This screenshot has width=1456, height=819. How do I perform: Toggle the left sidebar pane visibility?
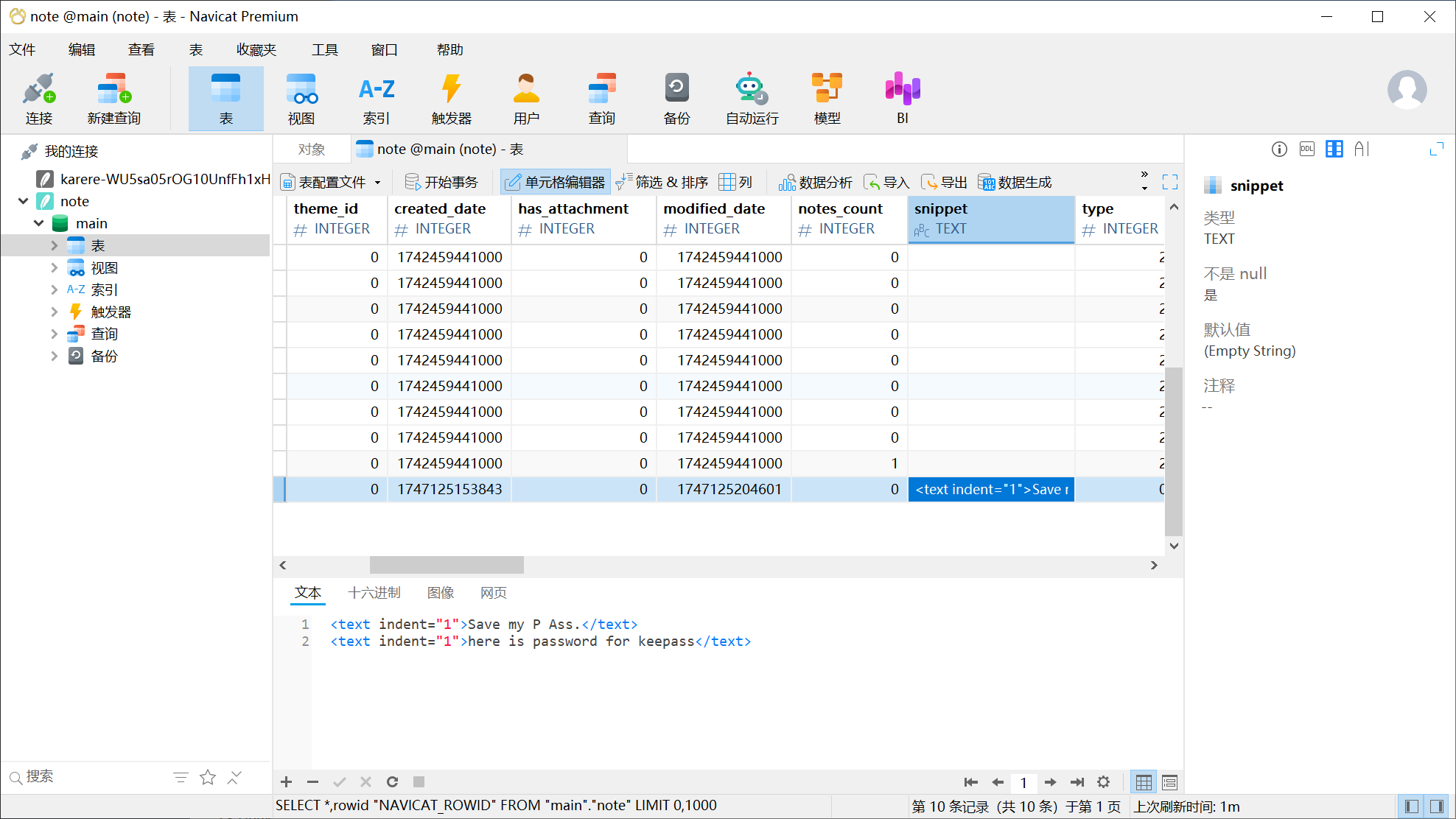pos(1411,806)
